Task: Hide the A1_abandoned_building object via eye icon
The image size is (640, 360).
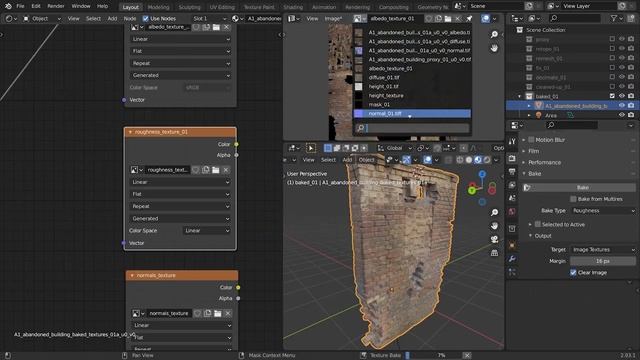Action: click(622, 105)
